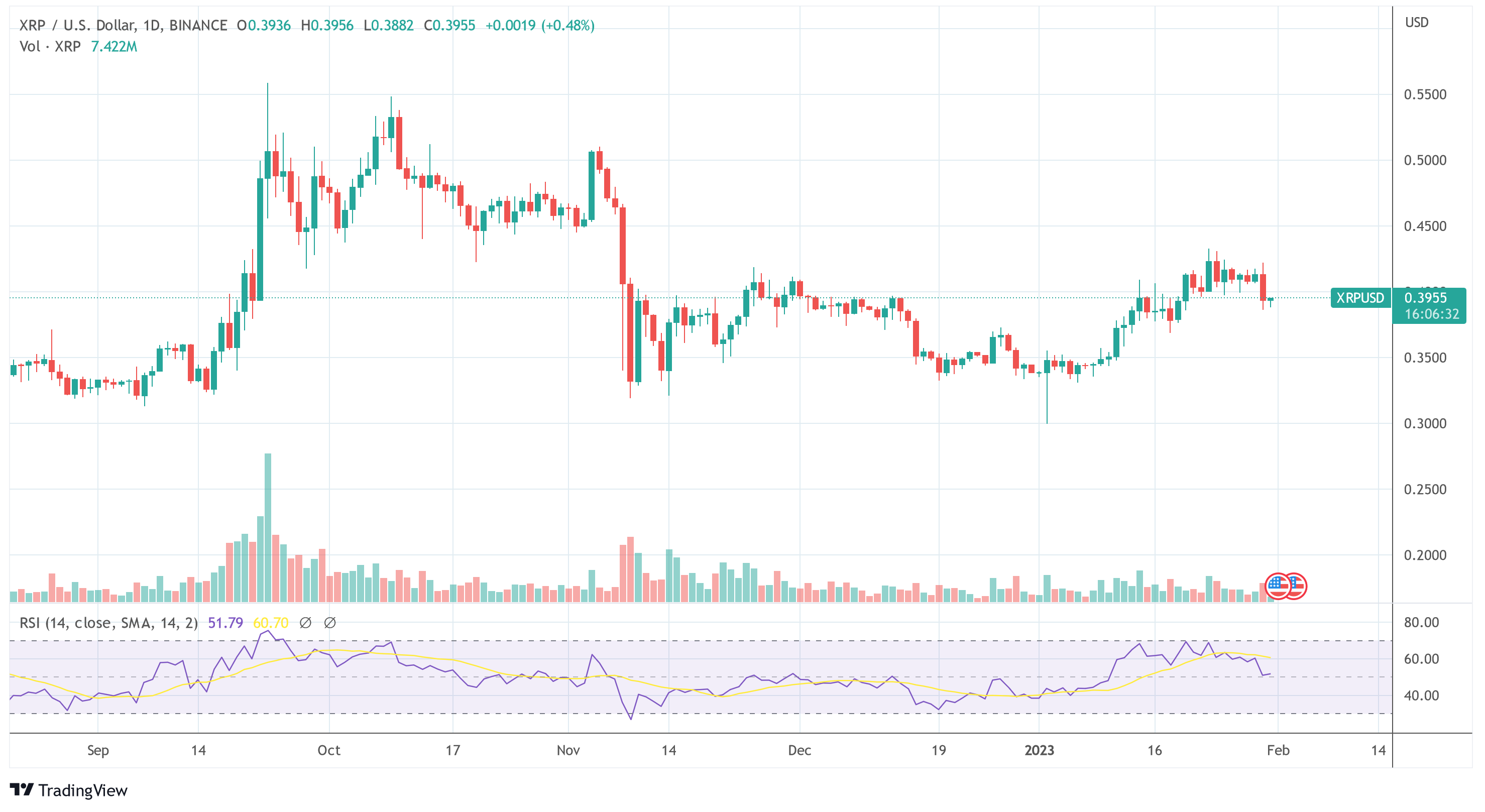Click the 0.5500 price axis label
Screen dimensions: 1485x812
point(1425,94)
